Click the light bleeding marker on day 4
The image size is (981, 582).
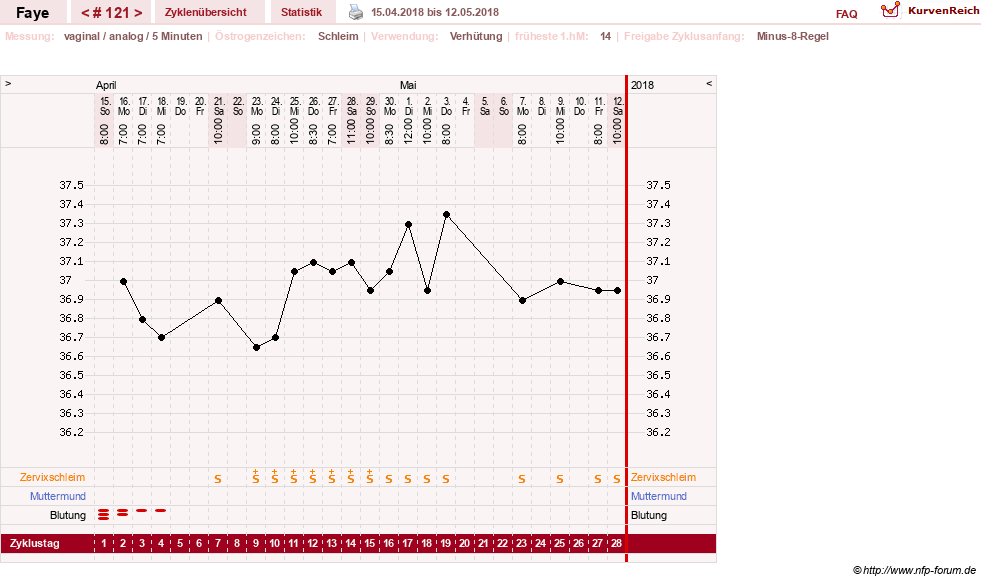161,511
